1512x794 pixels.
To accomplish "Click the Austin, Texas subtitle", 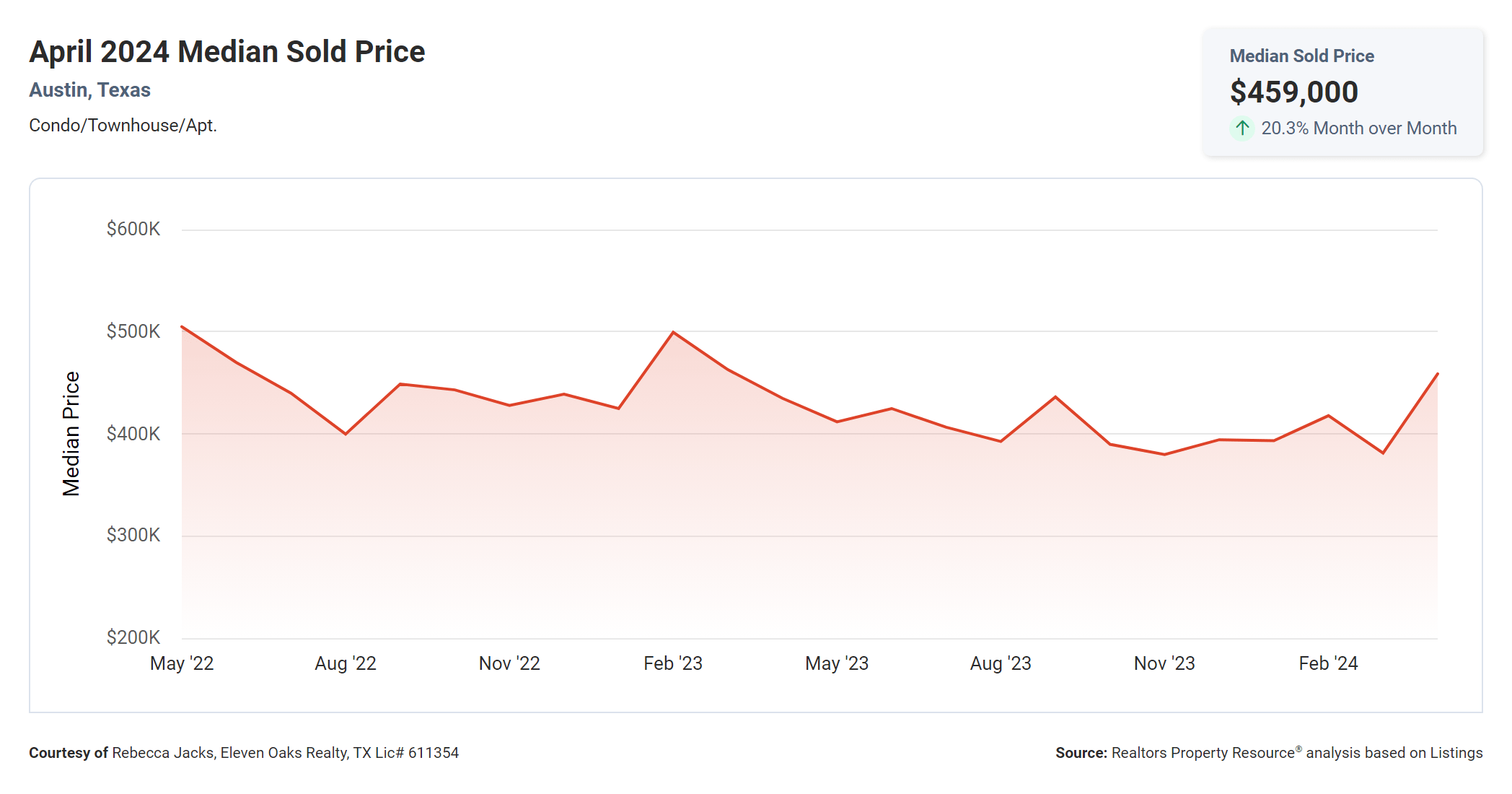I will (89, 90).
